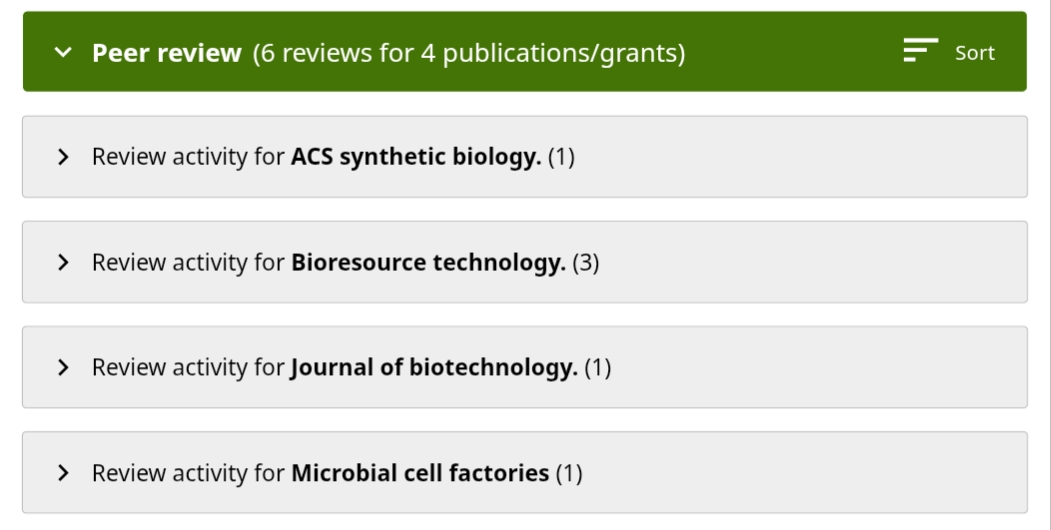Click the 6 reviews for 4 publications text
The image size is (1051, 530).
[469, 52]
